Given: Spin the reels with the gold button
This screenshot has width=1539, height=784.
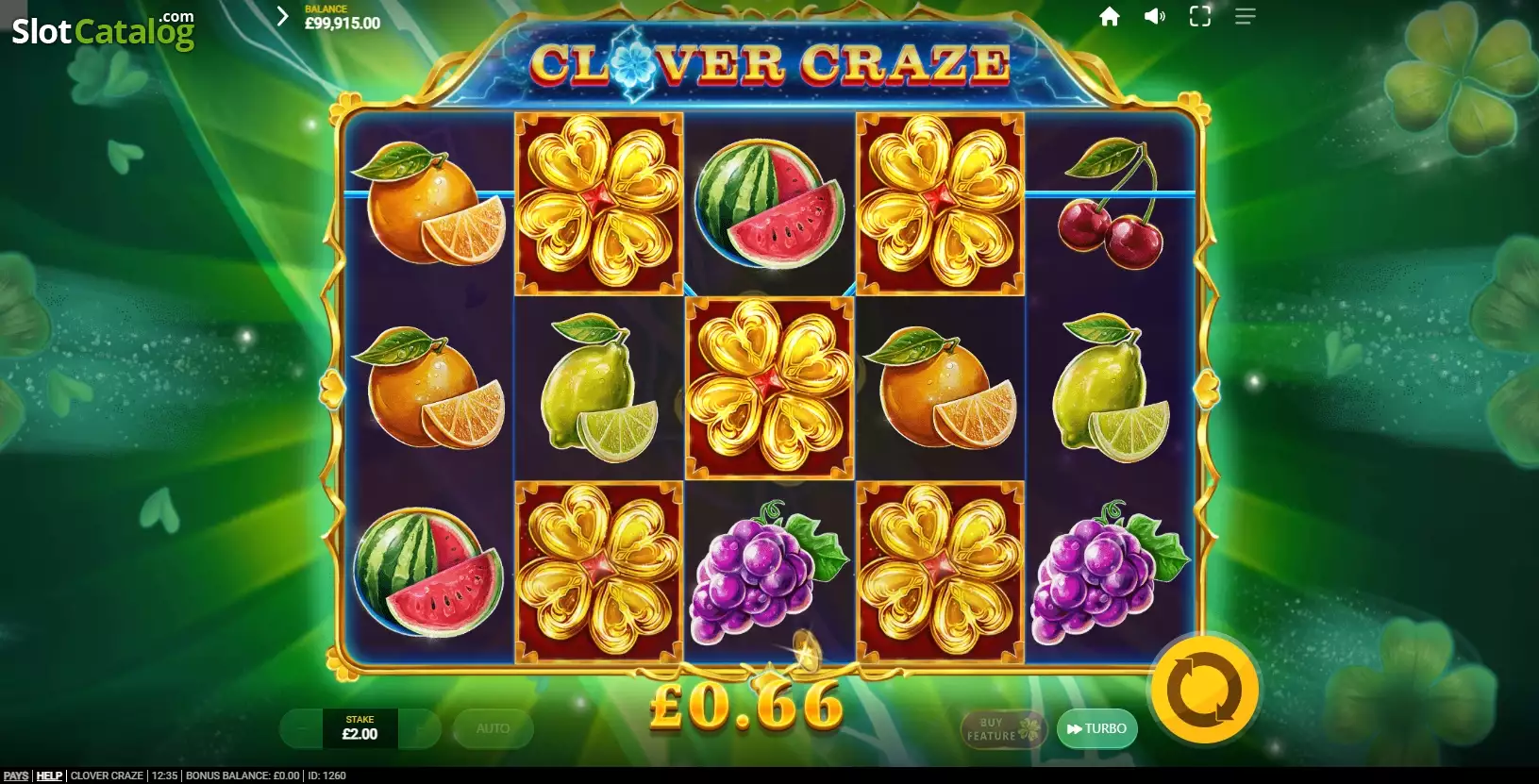Looking at the screenshot, I should pos(1205,690).
